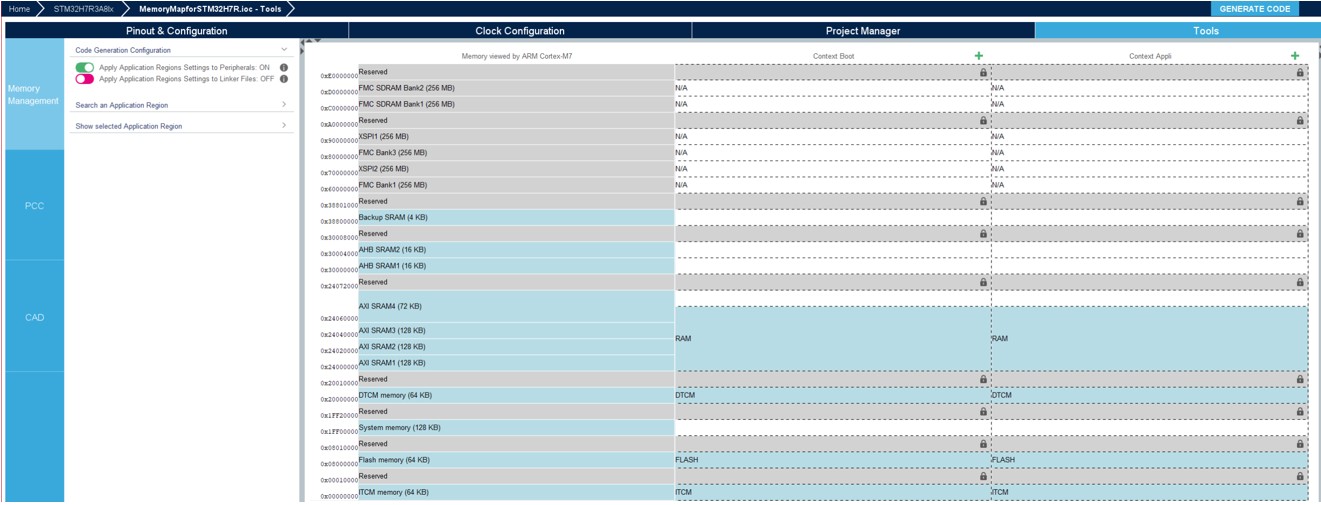Select the Tools tab

pos(1206,31)
